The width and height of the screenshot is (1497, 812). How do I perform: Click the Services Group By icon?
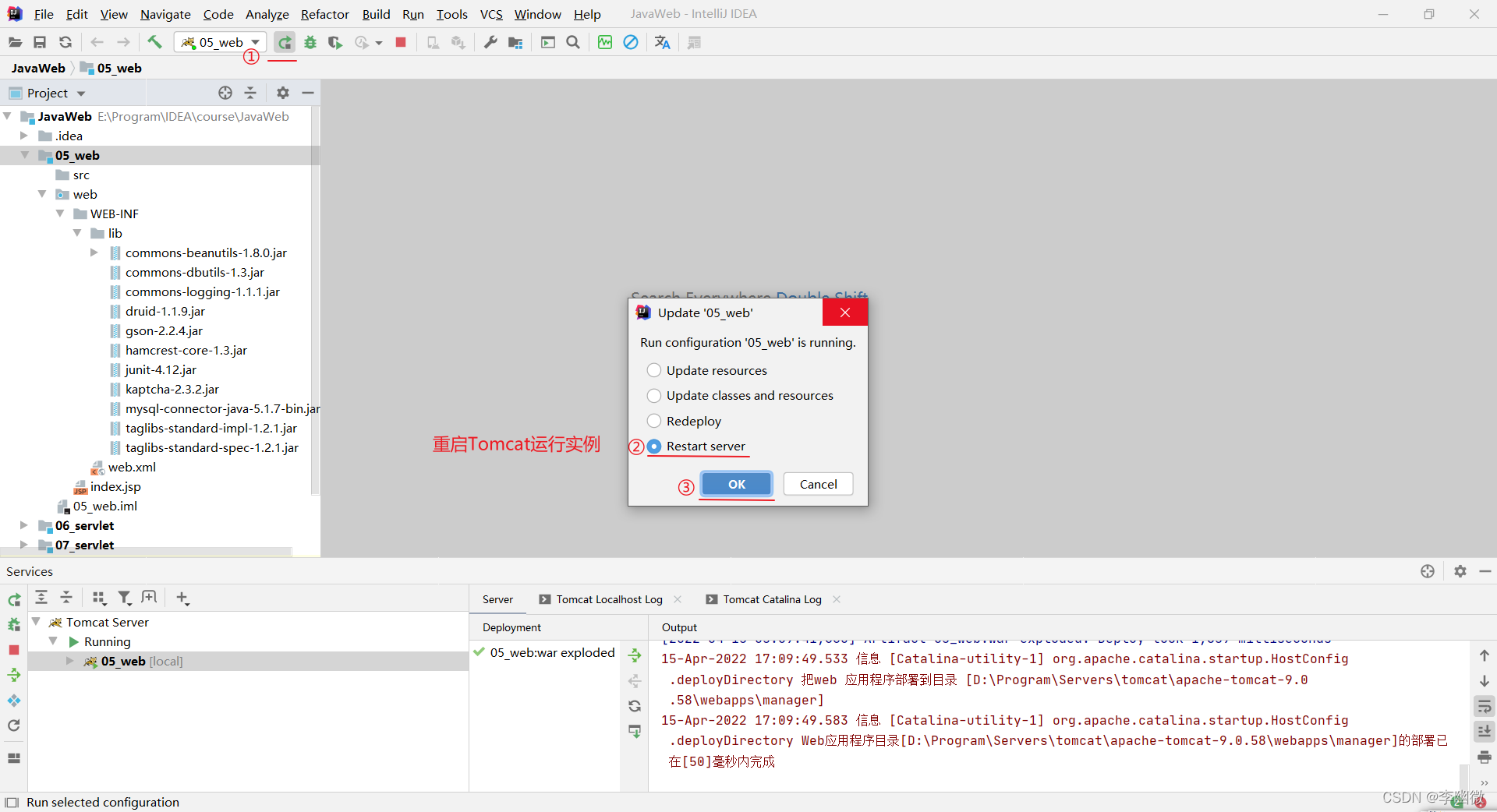(99, 598)
